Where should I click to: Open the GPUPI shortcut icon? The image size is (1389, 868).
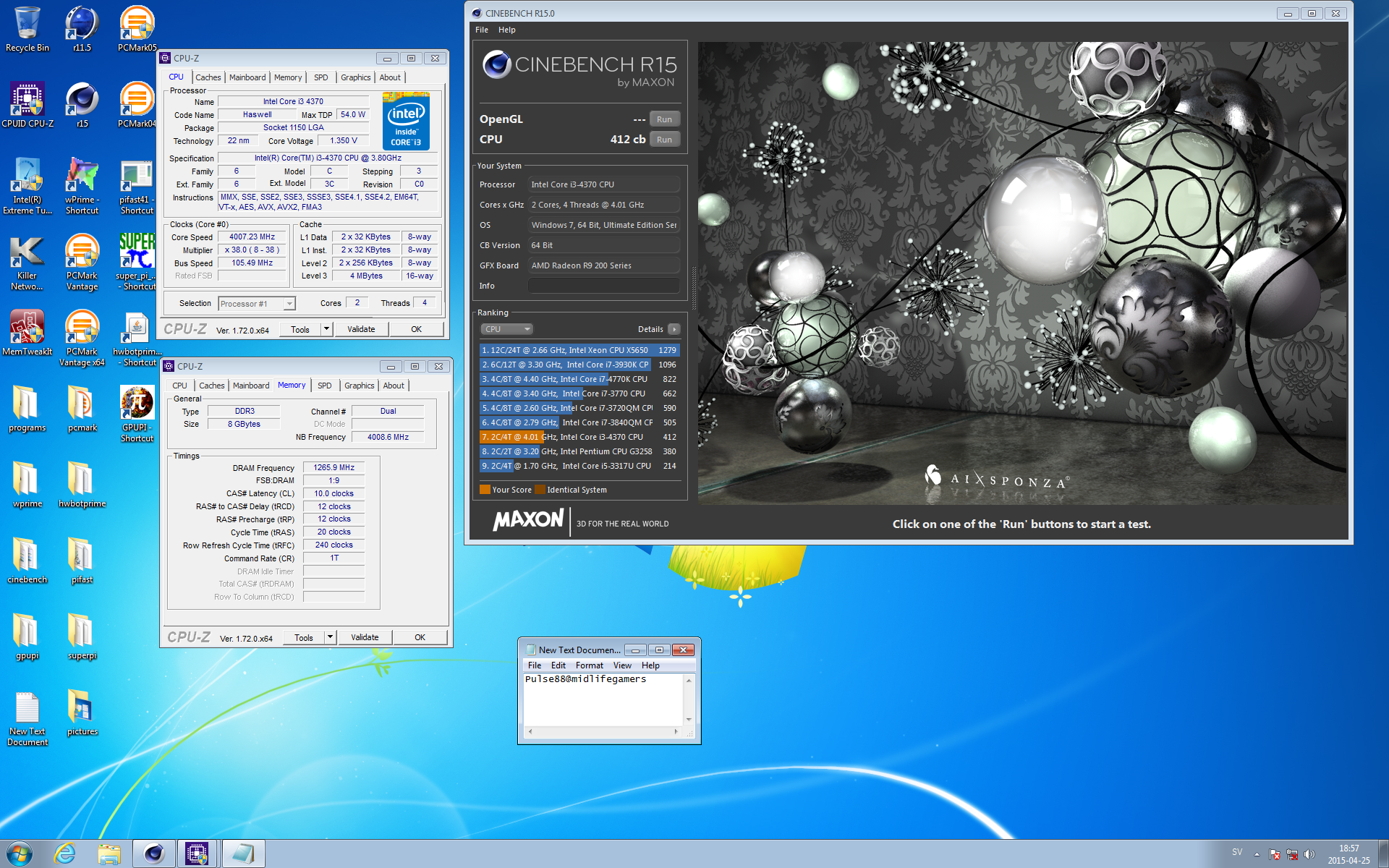point(137,414)
